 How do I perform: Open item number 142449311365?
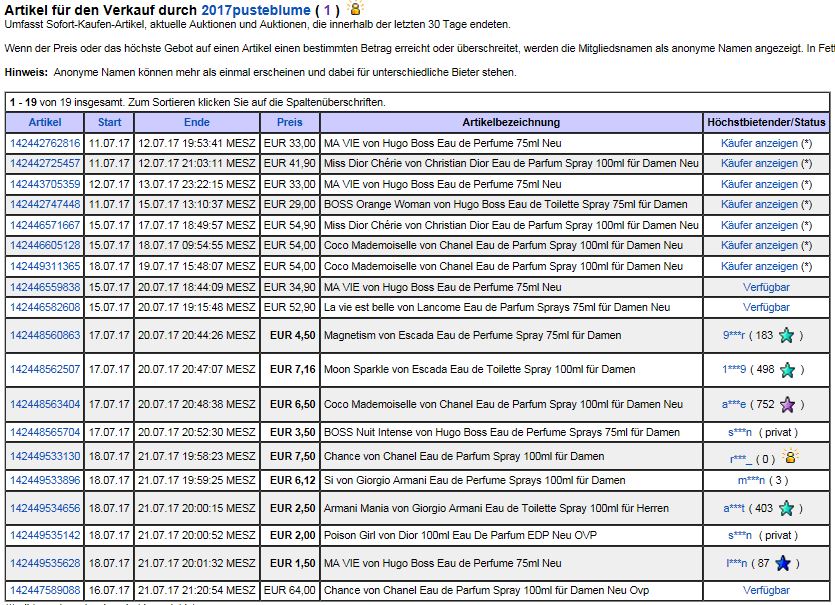(x=45, y=266)
